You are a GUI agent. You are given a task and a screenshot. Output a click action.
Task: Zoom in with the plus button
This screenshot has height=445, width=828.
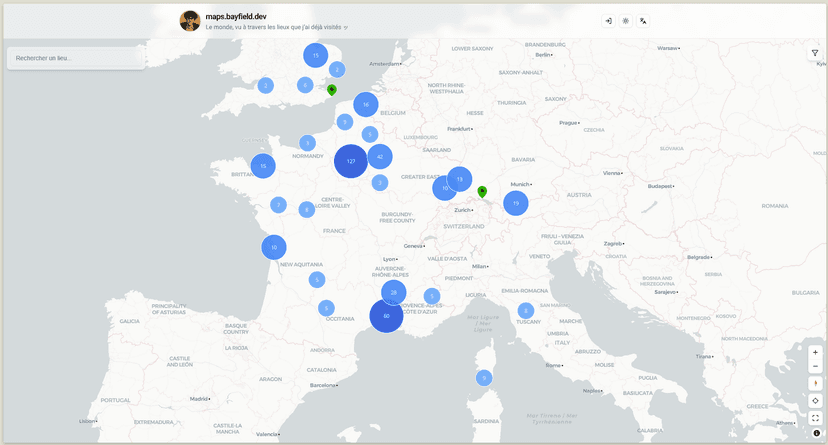(x=815, y=352)
